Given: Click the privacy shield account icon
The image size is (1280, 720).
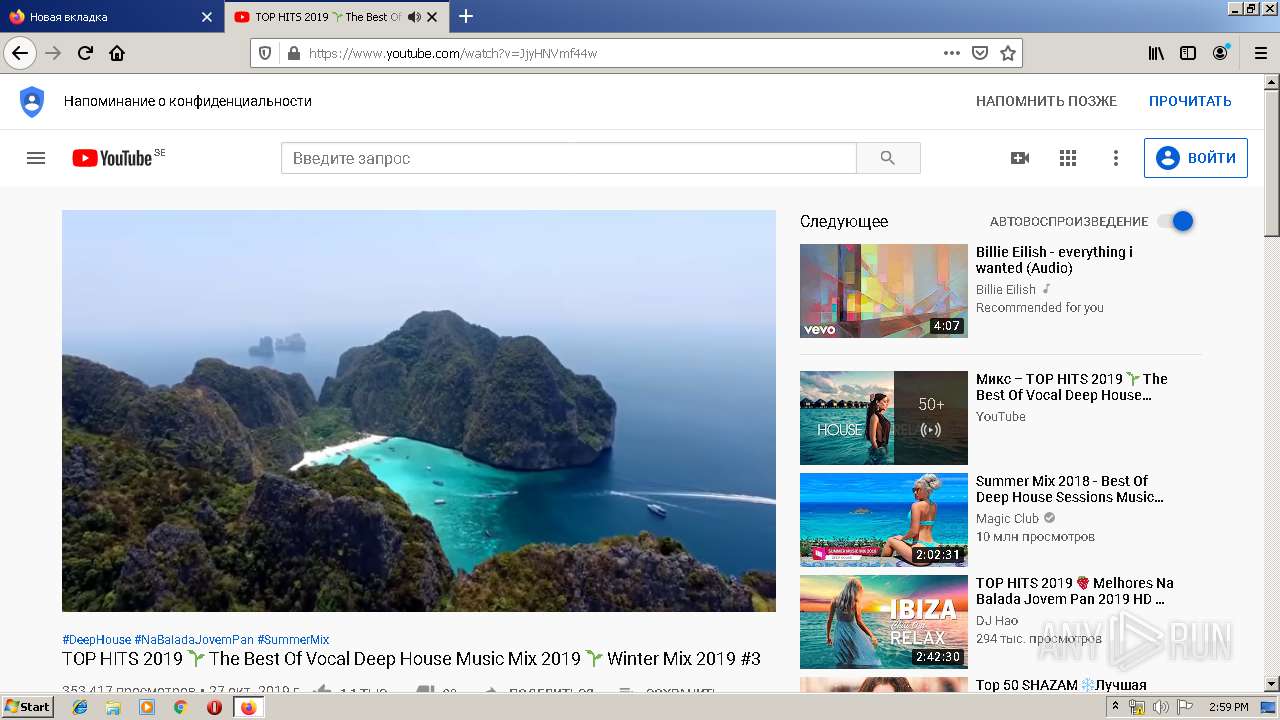Looking at the screenshot, I should [x=32, y=101].
